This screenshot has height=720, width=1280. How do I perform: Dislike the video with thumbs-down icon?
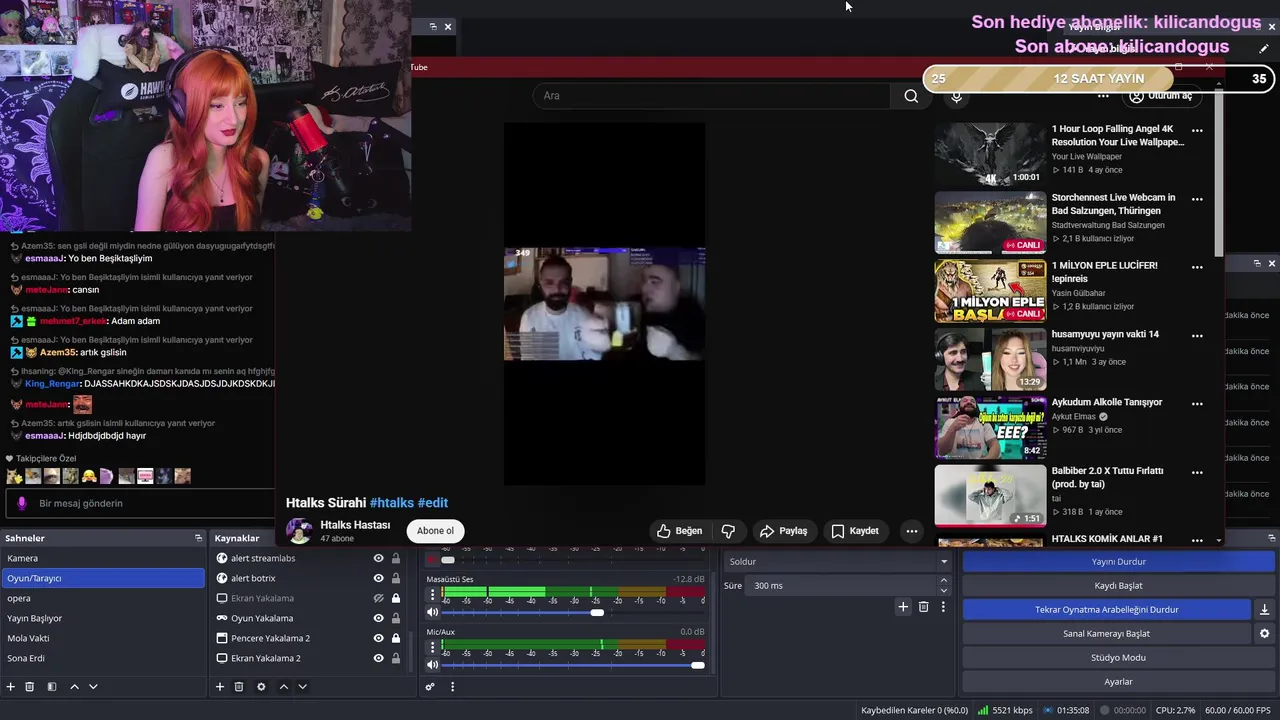pyautogui.click(x=728, y=531)
